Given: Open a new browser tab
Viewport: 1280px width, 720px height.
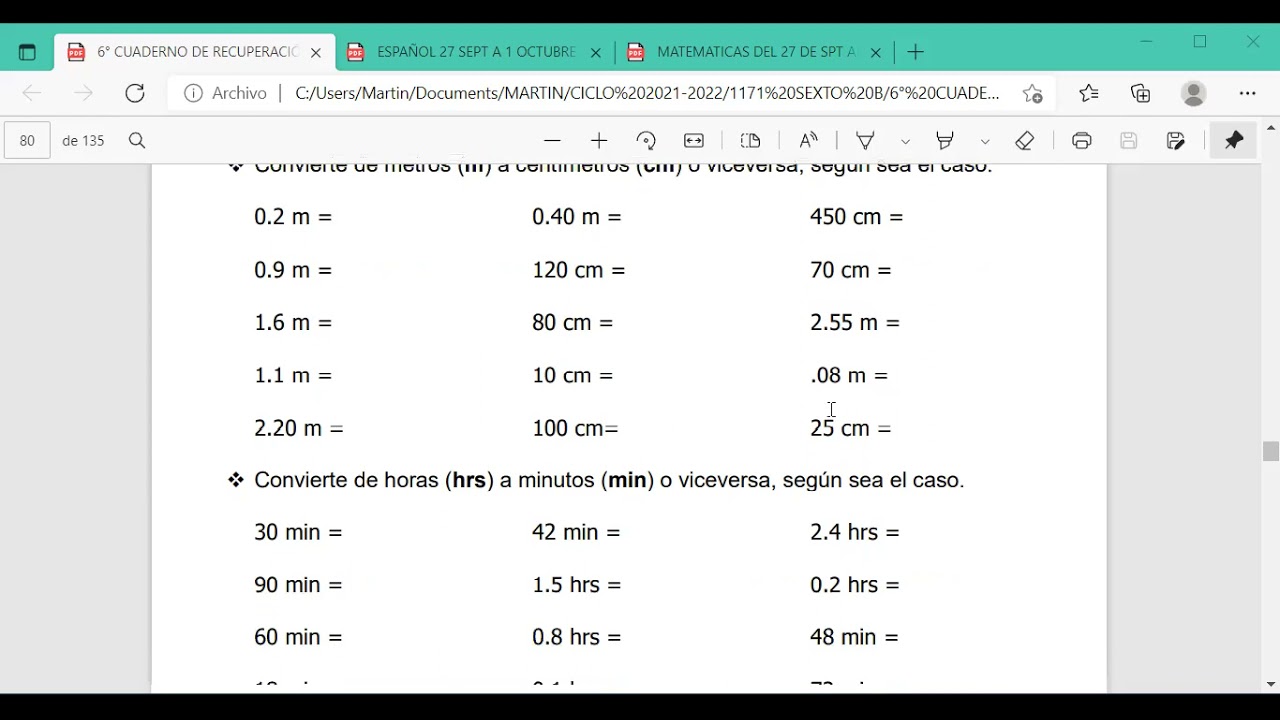Looking at the screenshot, I should (916, 52).
